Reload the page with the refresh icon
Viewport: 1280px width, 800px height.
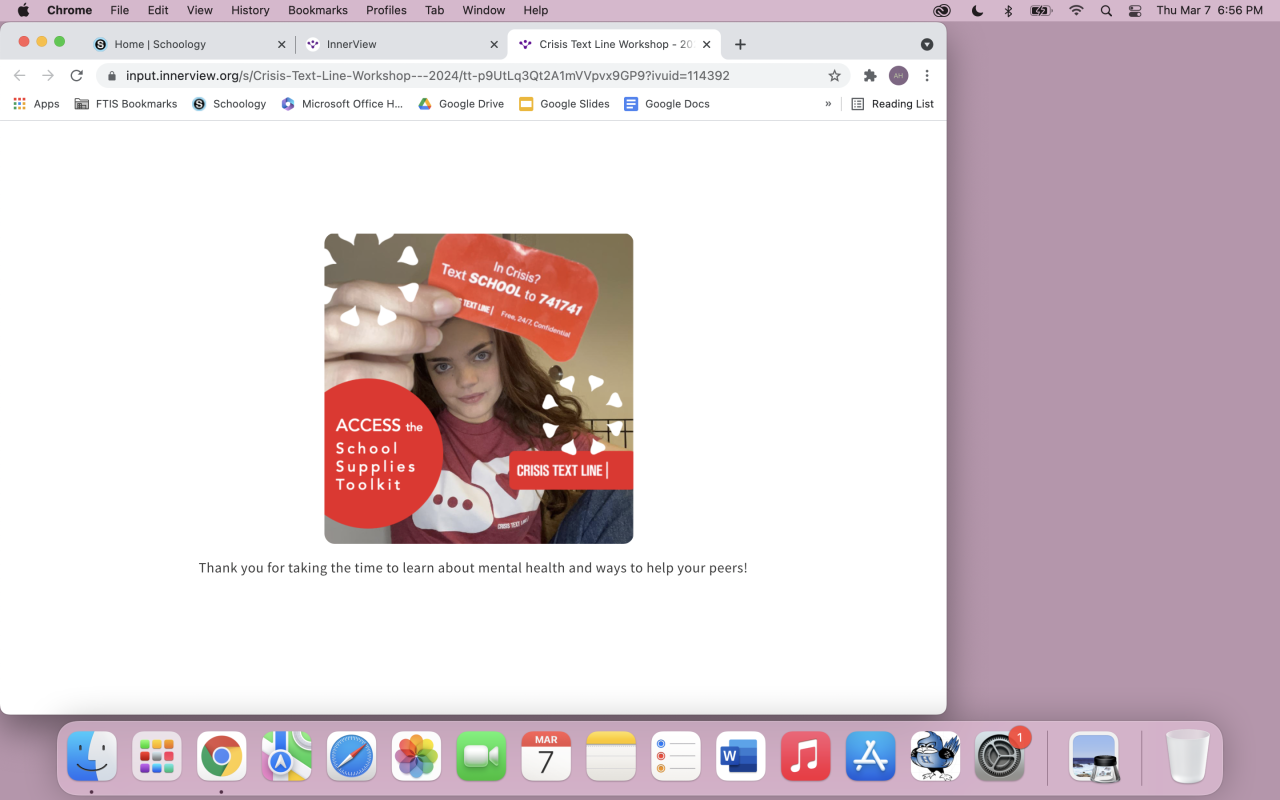coord(76,76)
